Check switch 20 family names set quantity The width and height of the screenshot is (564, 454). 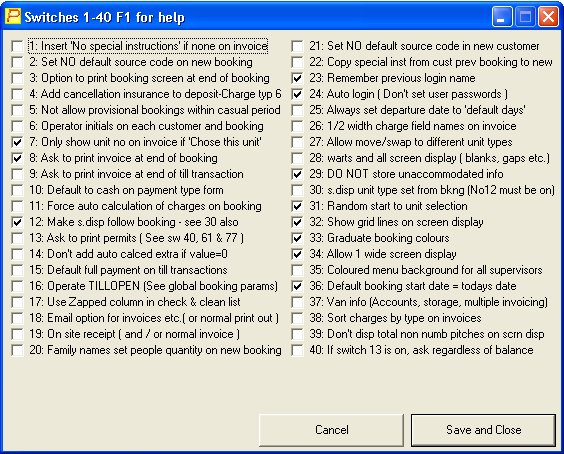tap(17, 350)
